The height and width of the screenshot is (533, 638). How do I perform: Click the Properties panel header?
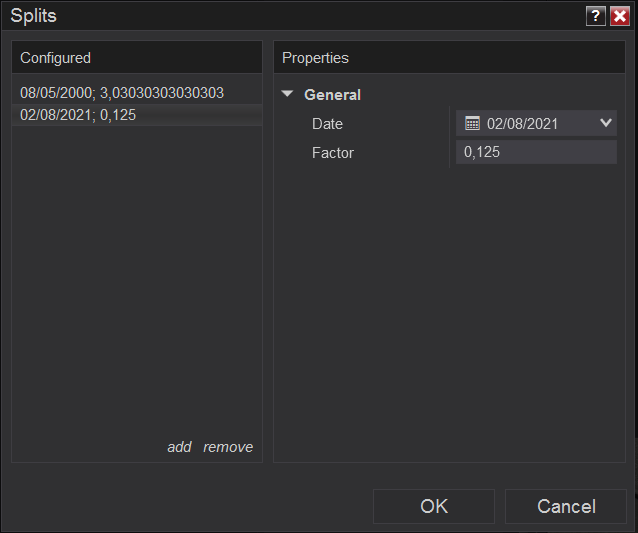click(315, 58)
